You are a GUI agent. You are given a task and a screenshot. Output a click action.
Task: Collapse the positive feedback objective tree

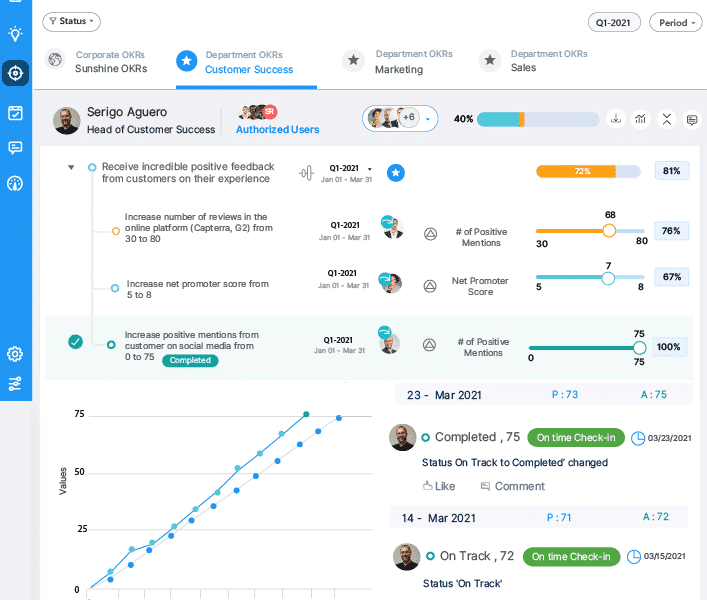point(71,168)
